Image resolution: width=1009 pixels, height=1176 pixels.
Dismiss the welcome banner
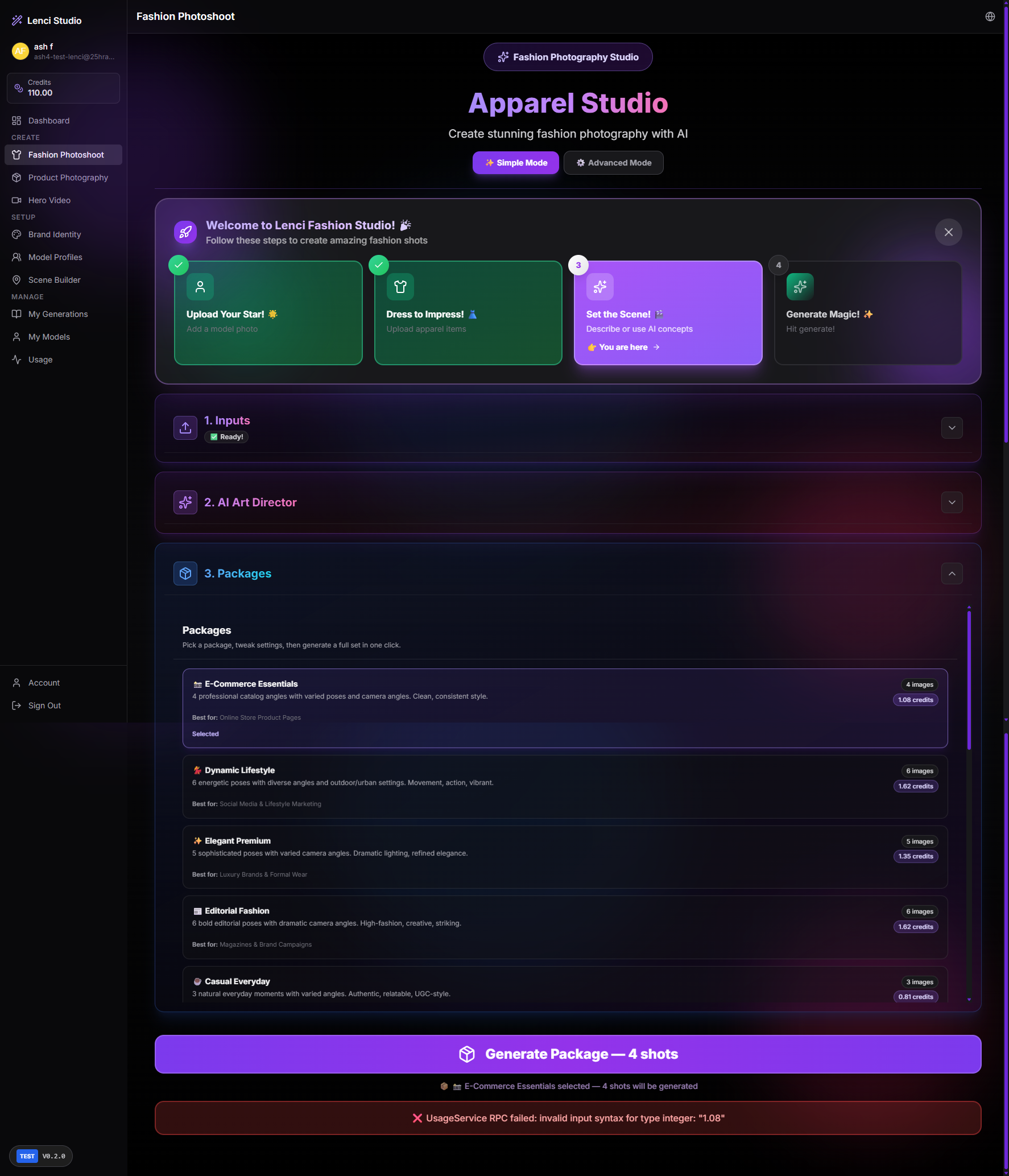948,232
